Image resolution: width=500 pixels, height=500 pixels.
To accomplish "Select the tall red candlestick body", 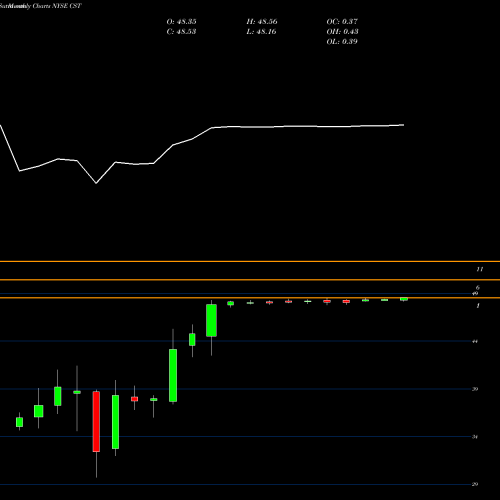I will (96, 422).
